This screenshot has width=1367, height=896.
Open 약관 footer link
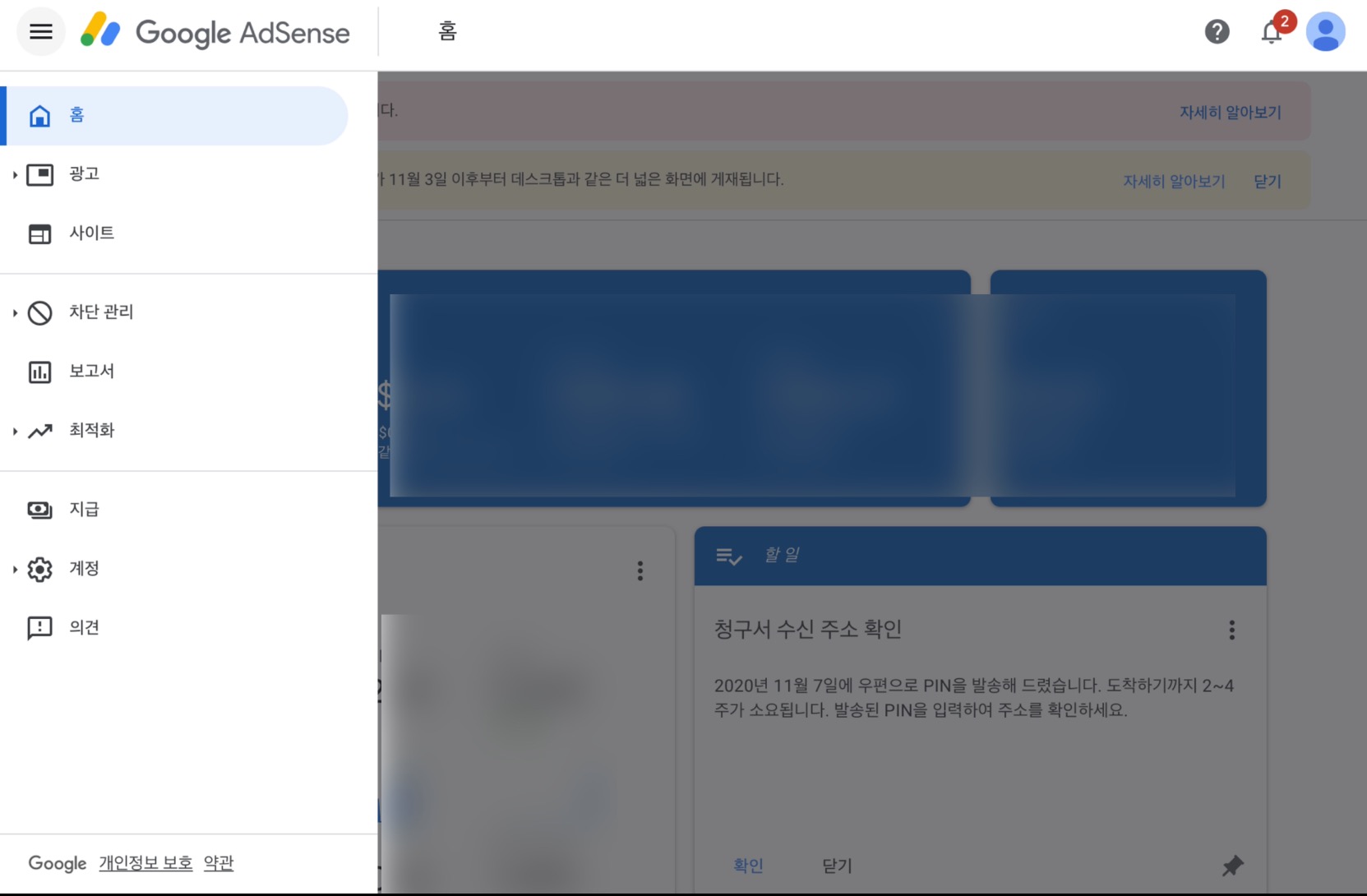click(219, 863)
